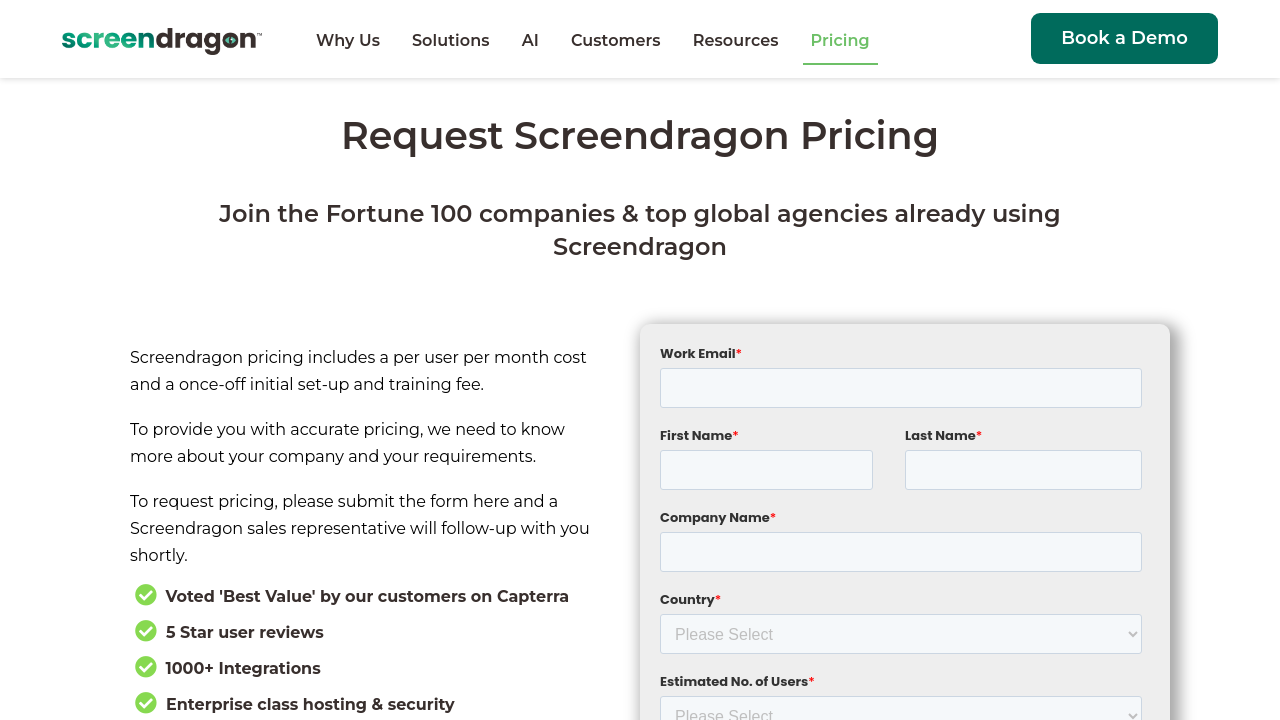Image resolution: width=1280 pixels, height=720 pixels.
Task: Open the Solutions menu
Action: [x=450, y=40]
